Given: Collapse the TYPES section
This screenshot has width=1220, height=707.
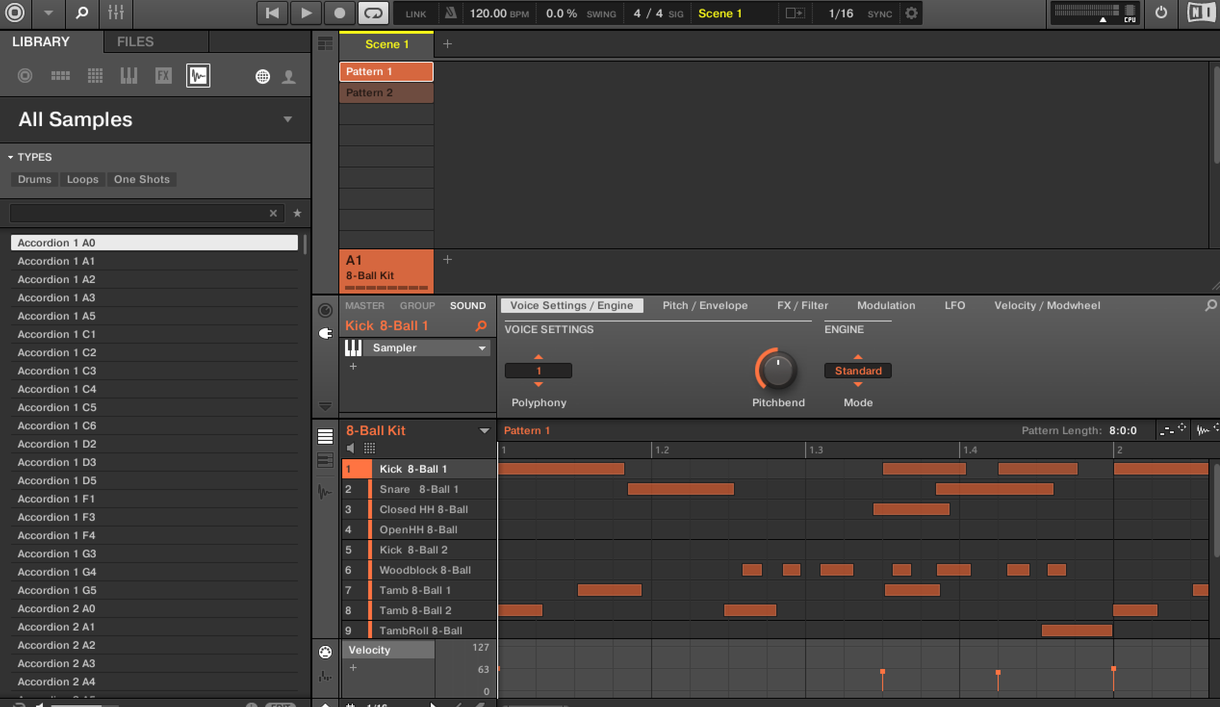Looking at the screenshot, I should click(x=11, y=157).
